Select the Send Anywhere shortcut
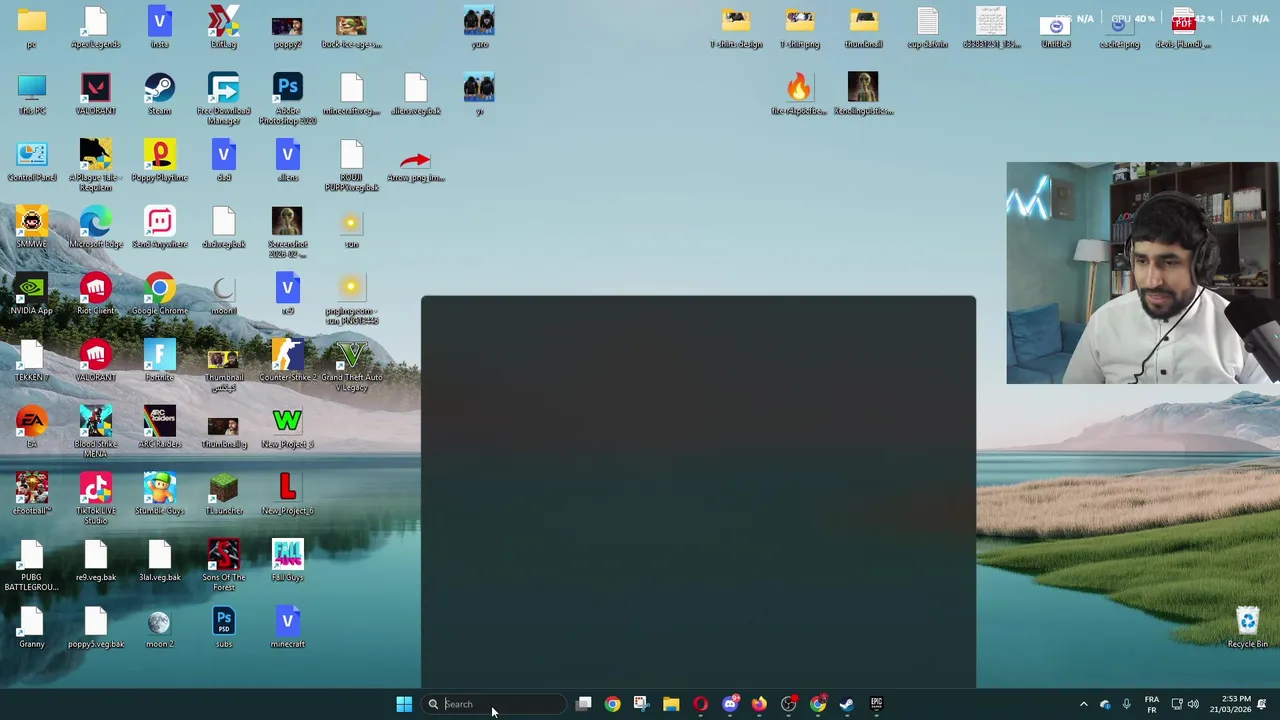Image resolution: width=1280 pixels, height=720 pixels. coord(159,227)
